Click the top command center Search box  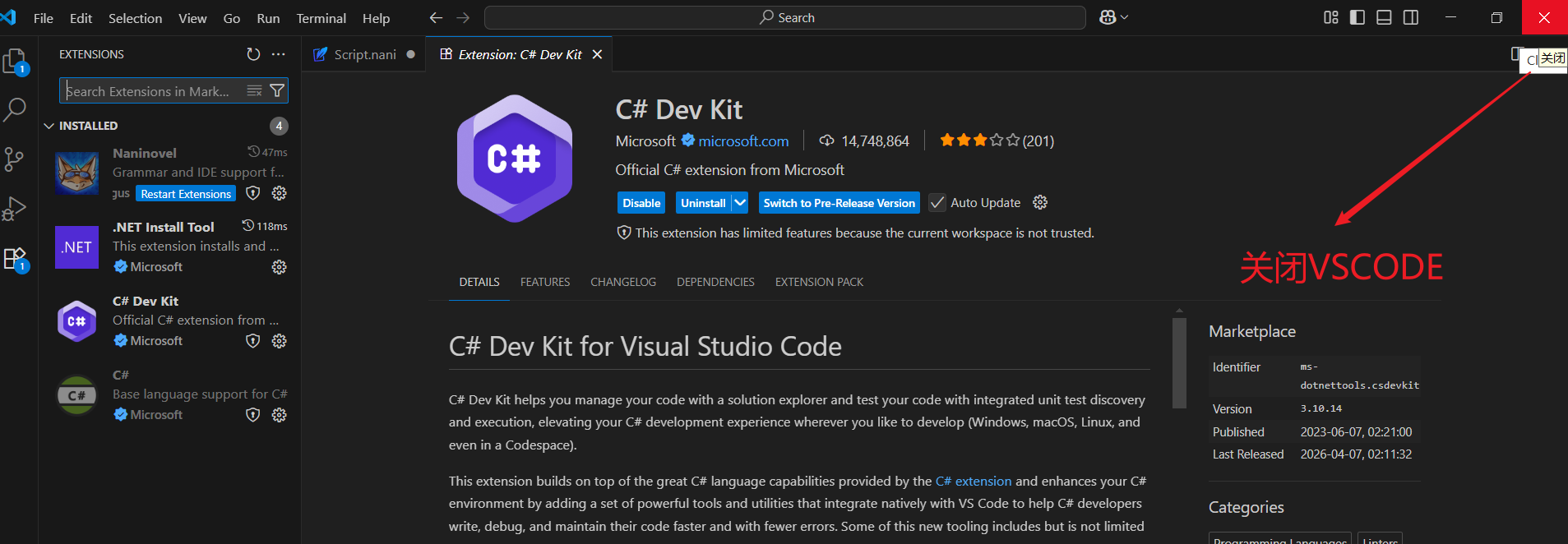[x=785, y=17]
